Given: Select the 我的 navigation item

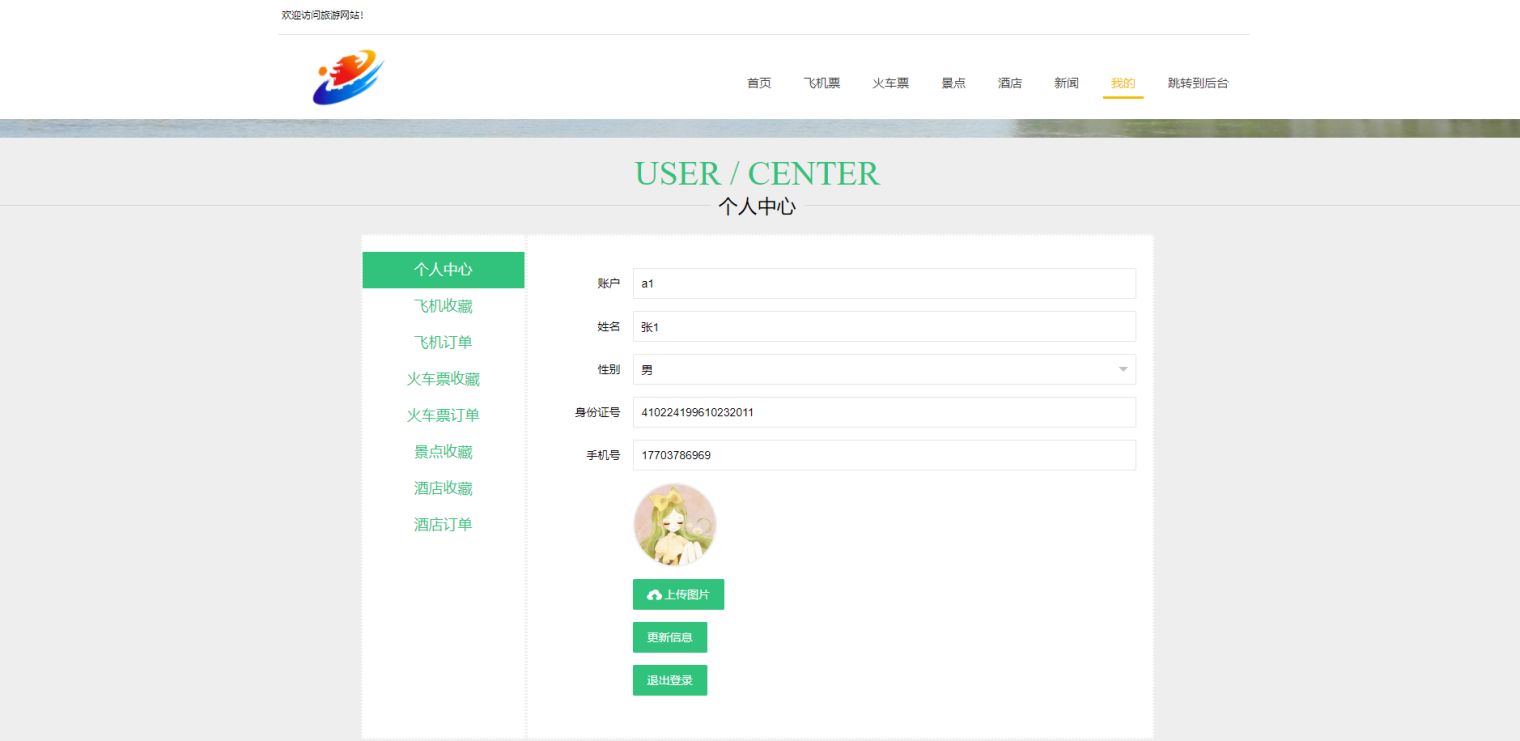Looking at the screenshot, I should pos(1123,83).
